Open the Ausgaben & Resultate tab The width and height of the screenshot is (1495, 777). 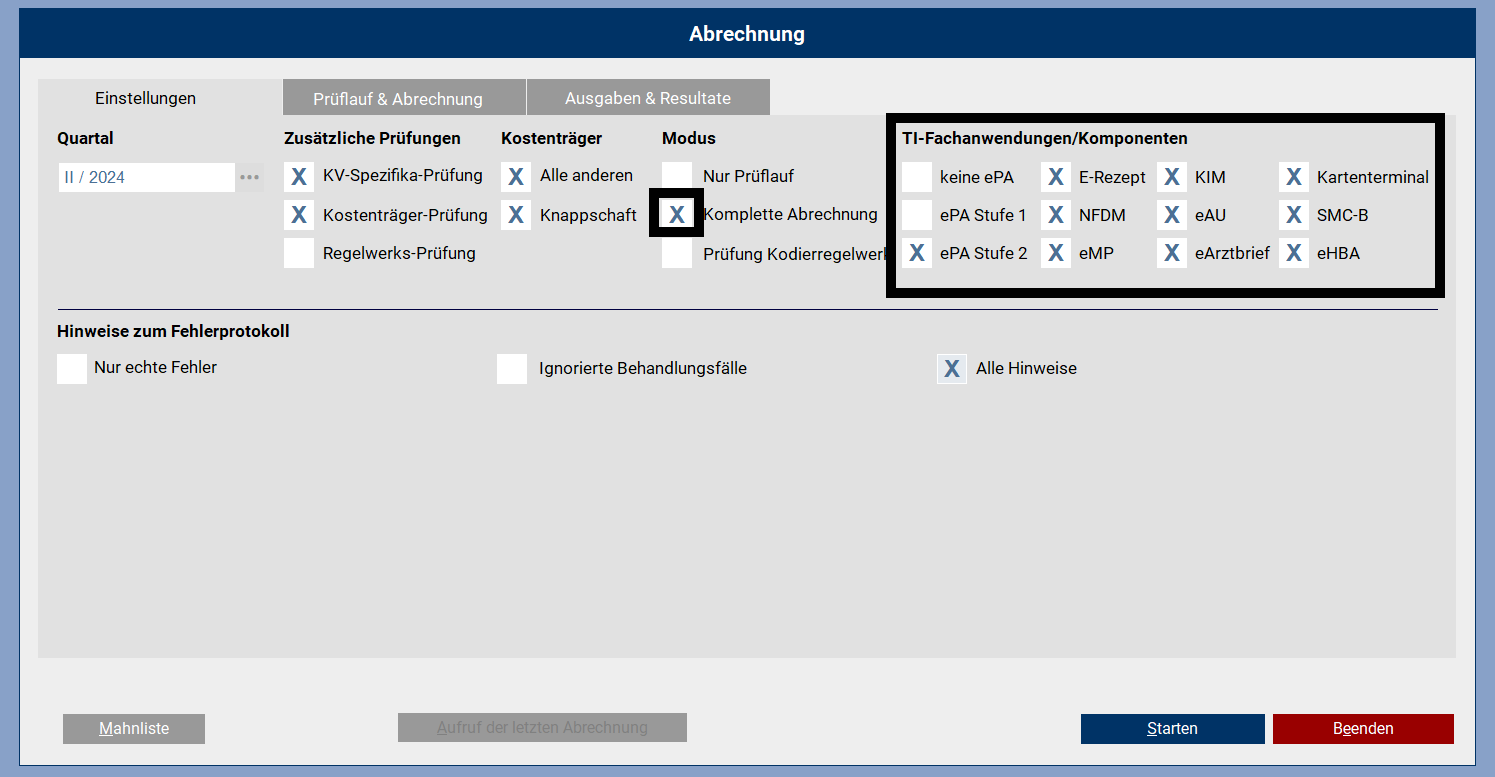tap(647, 98)
